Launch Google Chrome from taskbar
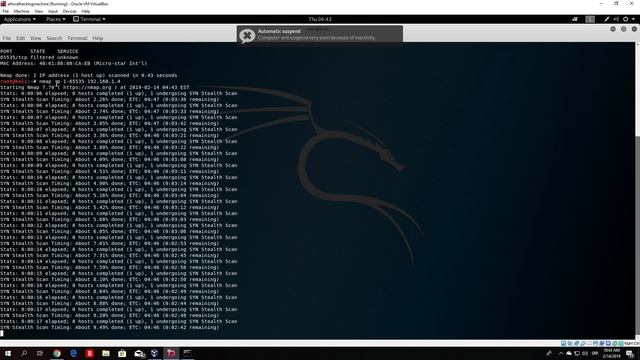The image size is (640, 360). click(x=57, y=353)
